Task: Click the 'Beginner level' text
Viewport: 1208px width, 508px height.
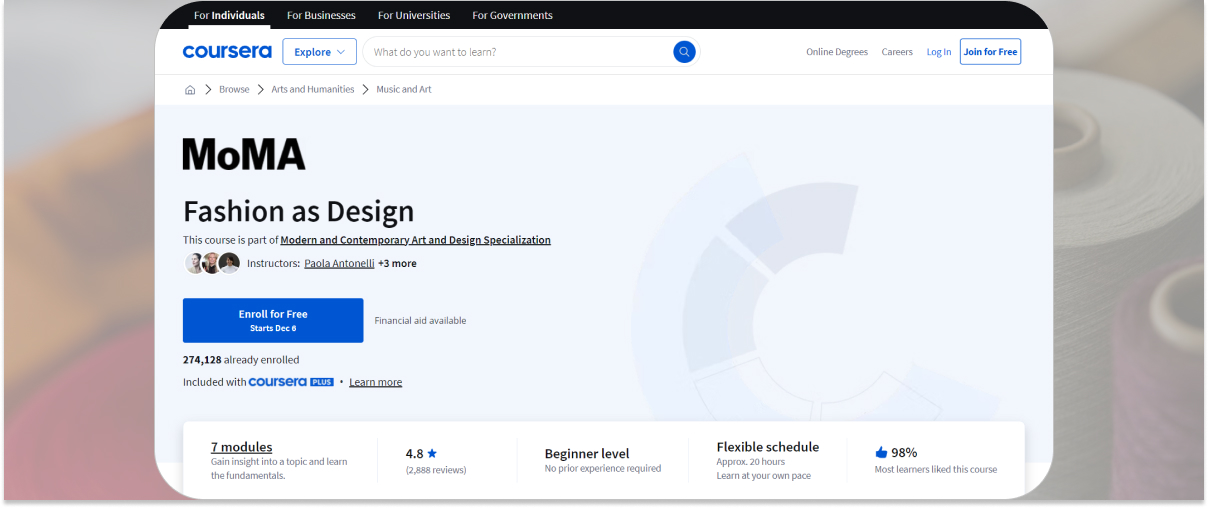Action: (x=587, y=453)
